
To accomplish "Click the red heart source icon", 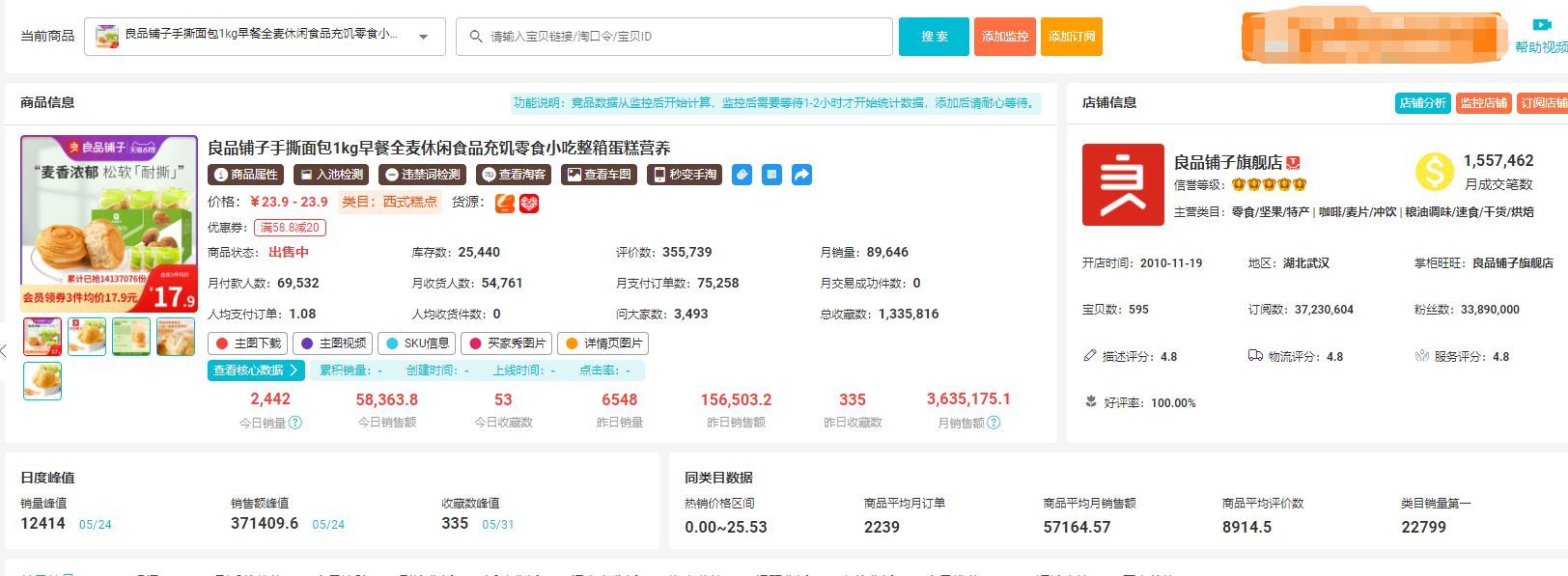I will 529,203.
